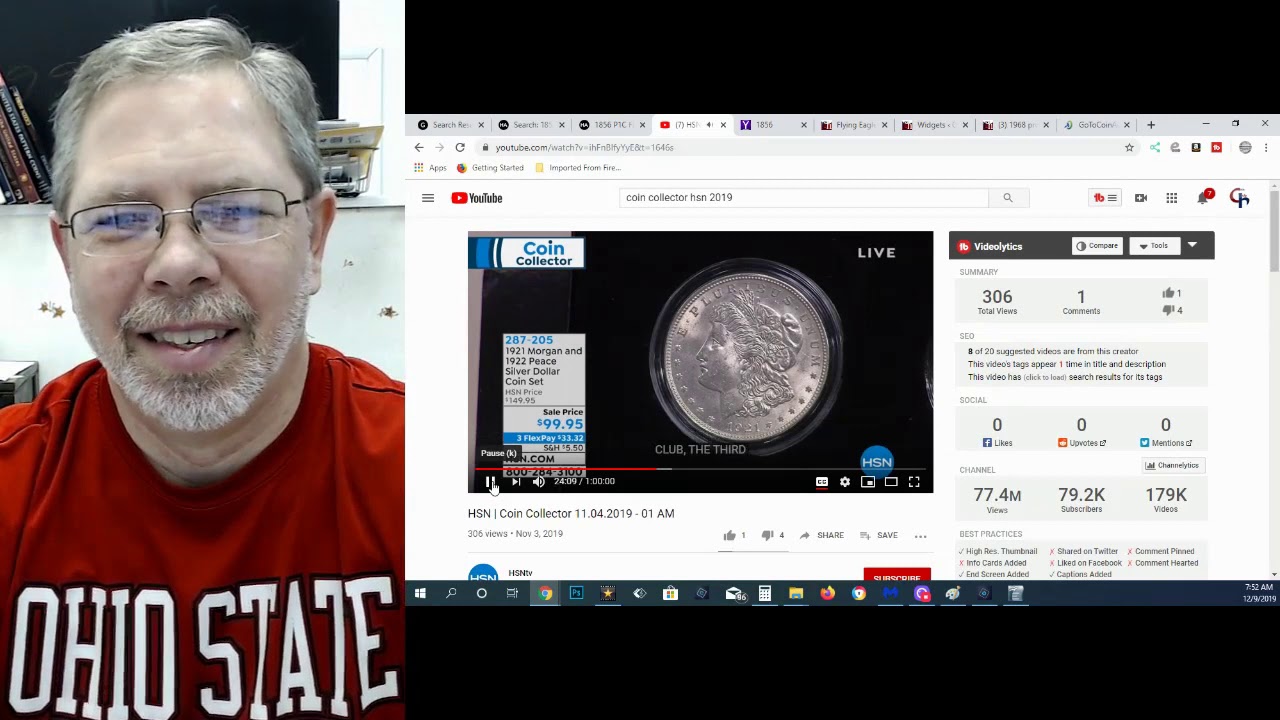
Task: Open the Windows Start menu
Action: point(420,593)
